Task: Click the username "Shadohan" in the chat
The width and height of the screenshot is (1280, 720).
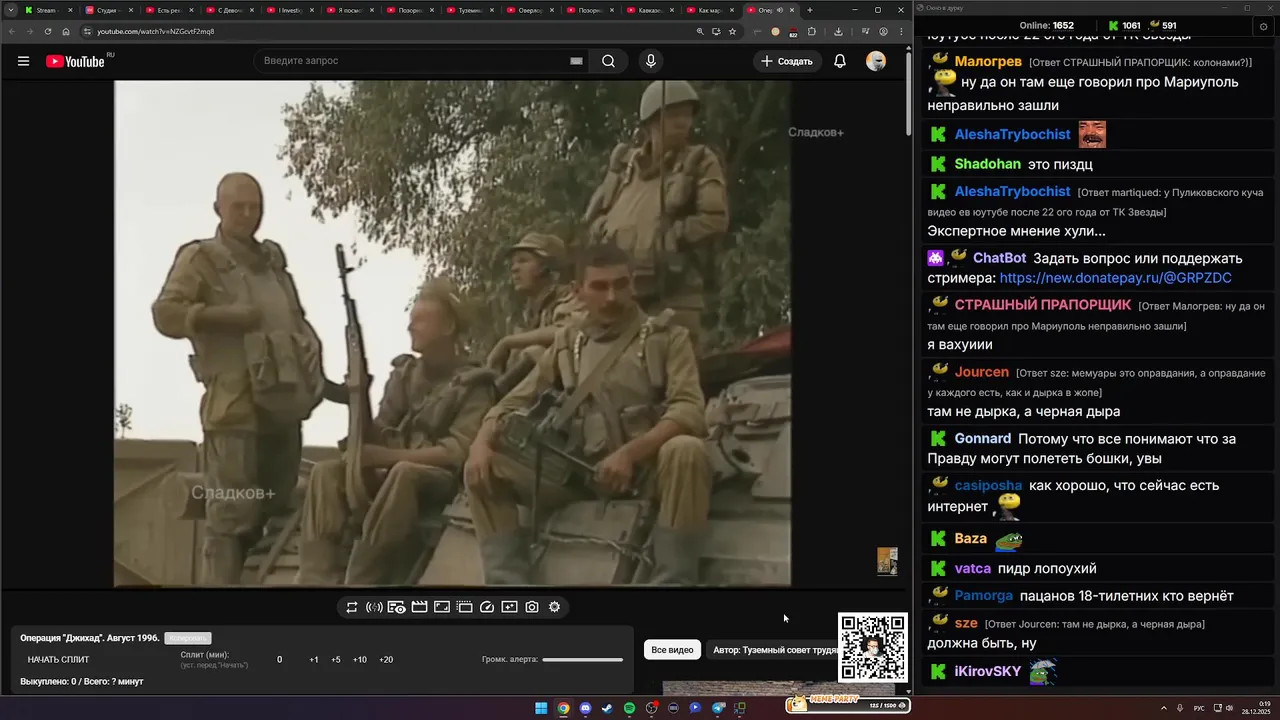Action: pyautogui.click(x=988, y=164)
